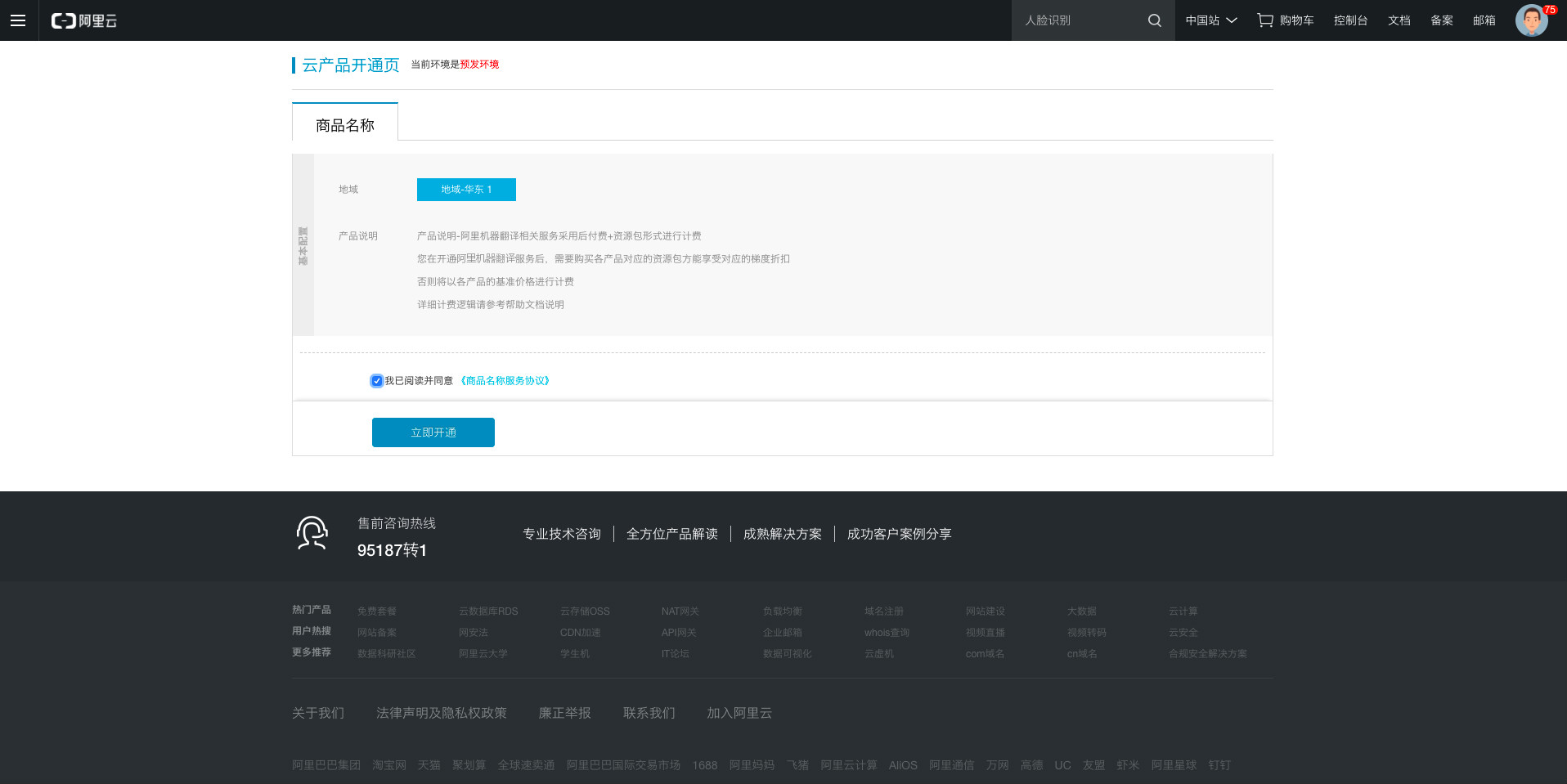Open the 网站备案 footer link
Screen dimensions: 1567x784
click(x=377, y=633)
